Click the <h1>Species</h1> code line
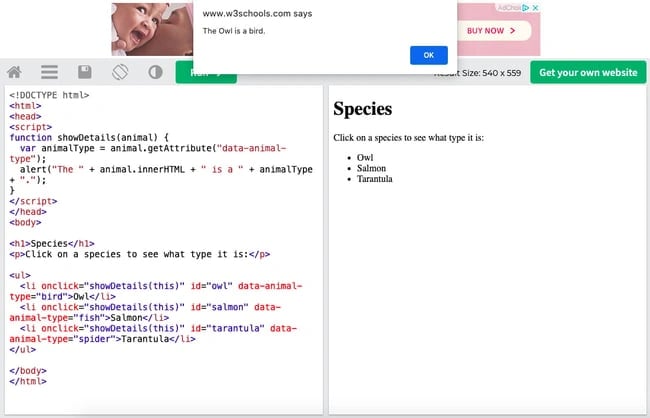Image resolution: width=650 pixels, height=418 pixels. 52,244
